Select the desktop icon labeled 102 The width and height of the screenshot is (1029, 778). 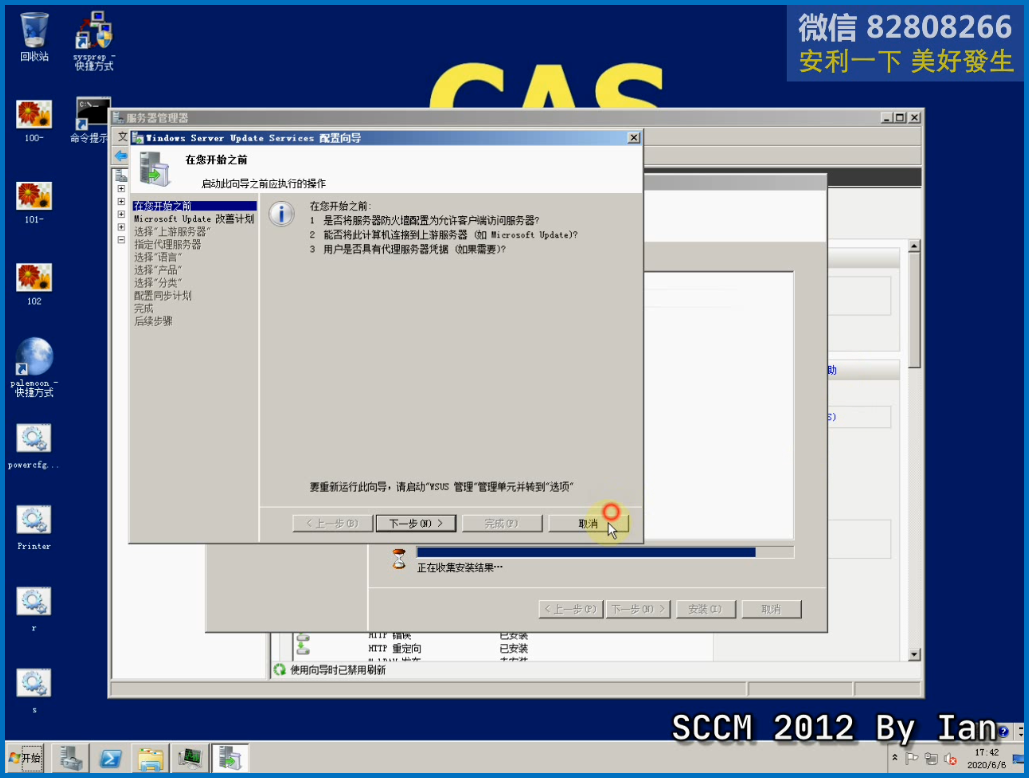[34, 285]
